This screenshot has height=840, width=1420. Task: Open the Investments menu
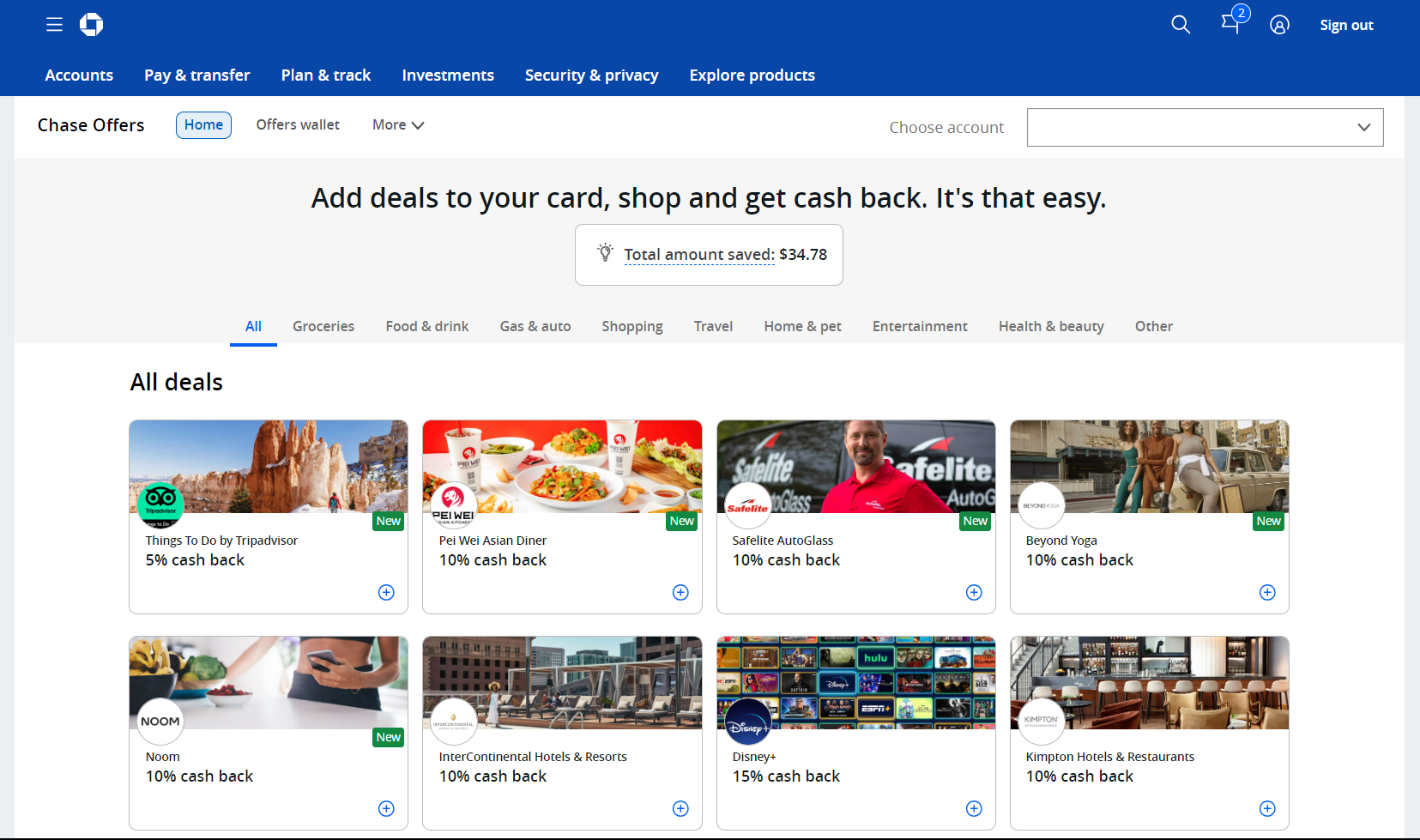(448, 75)
